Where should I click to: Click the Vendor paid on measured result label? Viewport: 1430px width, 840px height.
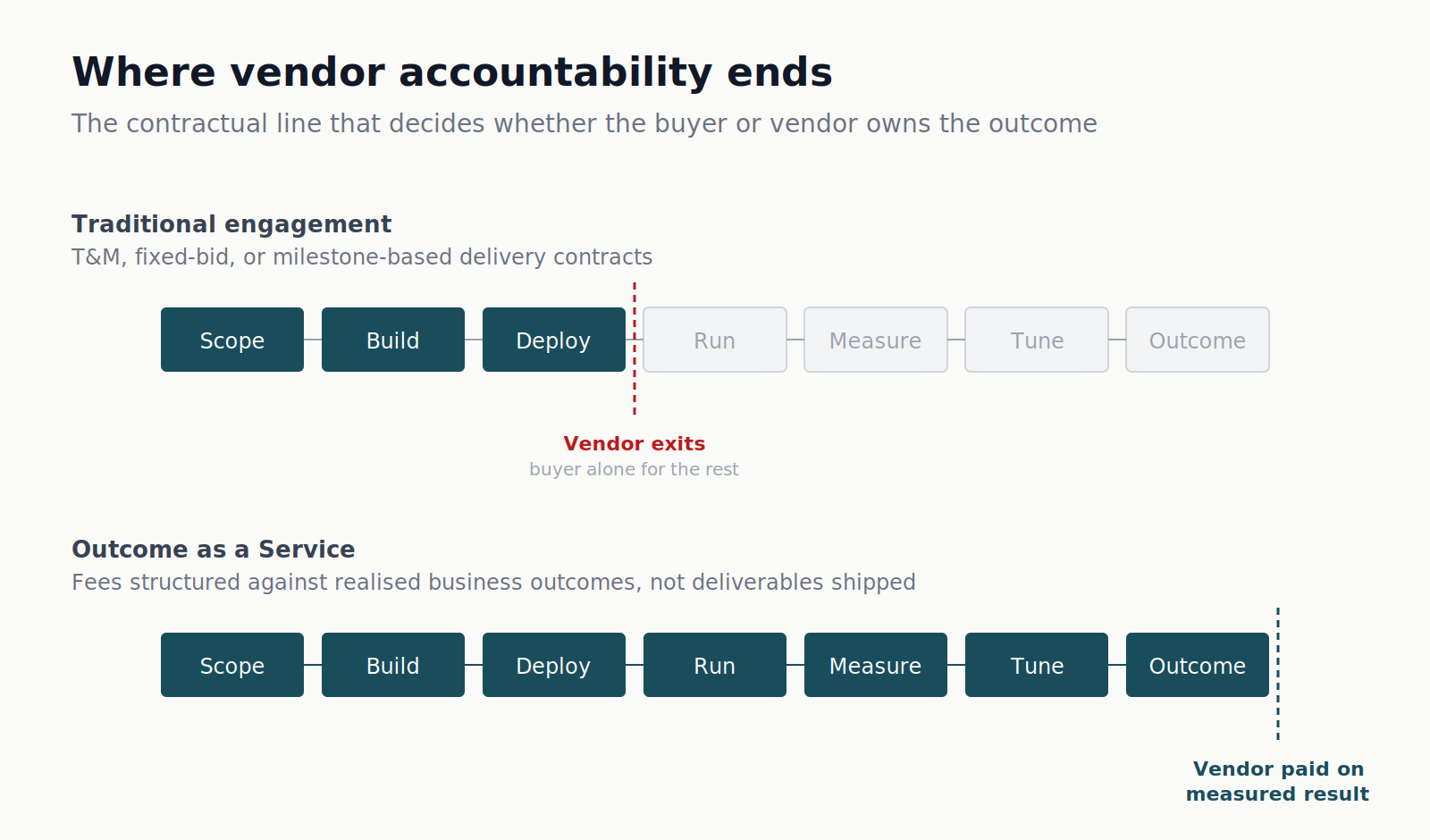coord(1278,781)
